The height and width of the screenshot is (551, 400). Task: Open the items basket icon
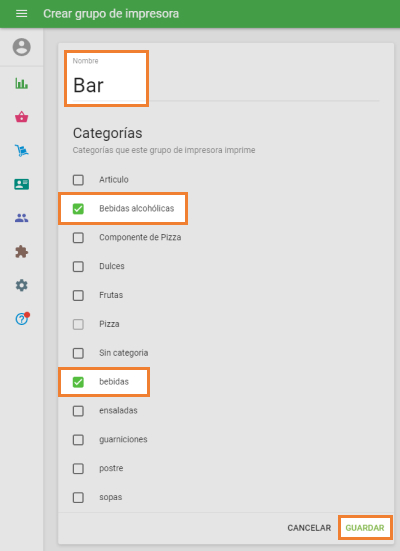click(x=21, y=117)
